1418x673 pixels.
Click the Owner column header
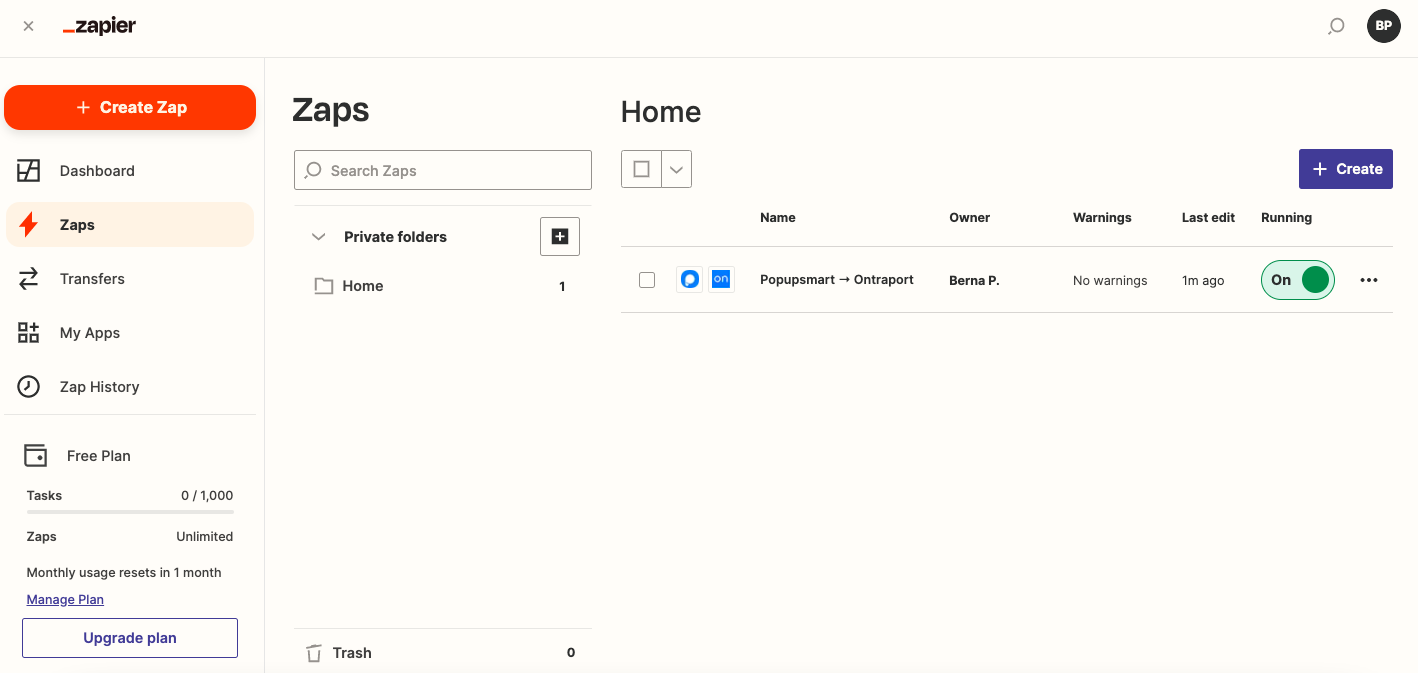click(x=969, y=217)
